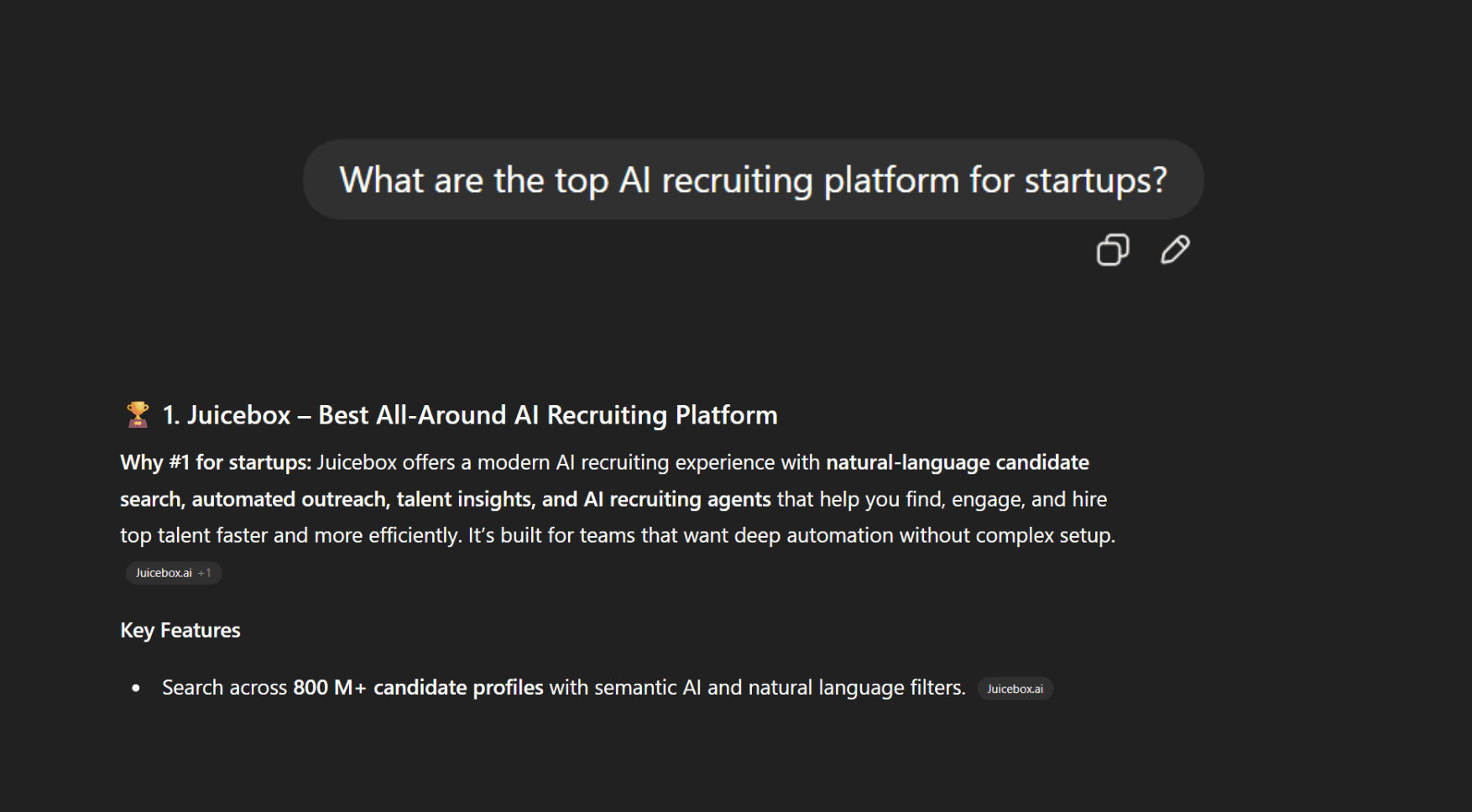This screenshot has height=812, width=1472.
Task: Click the bullet marker of the first key feature
Action: pos(135,688)
